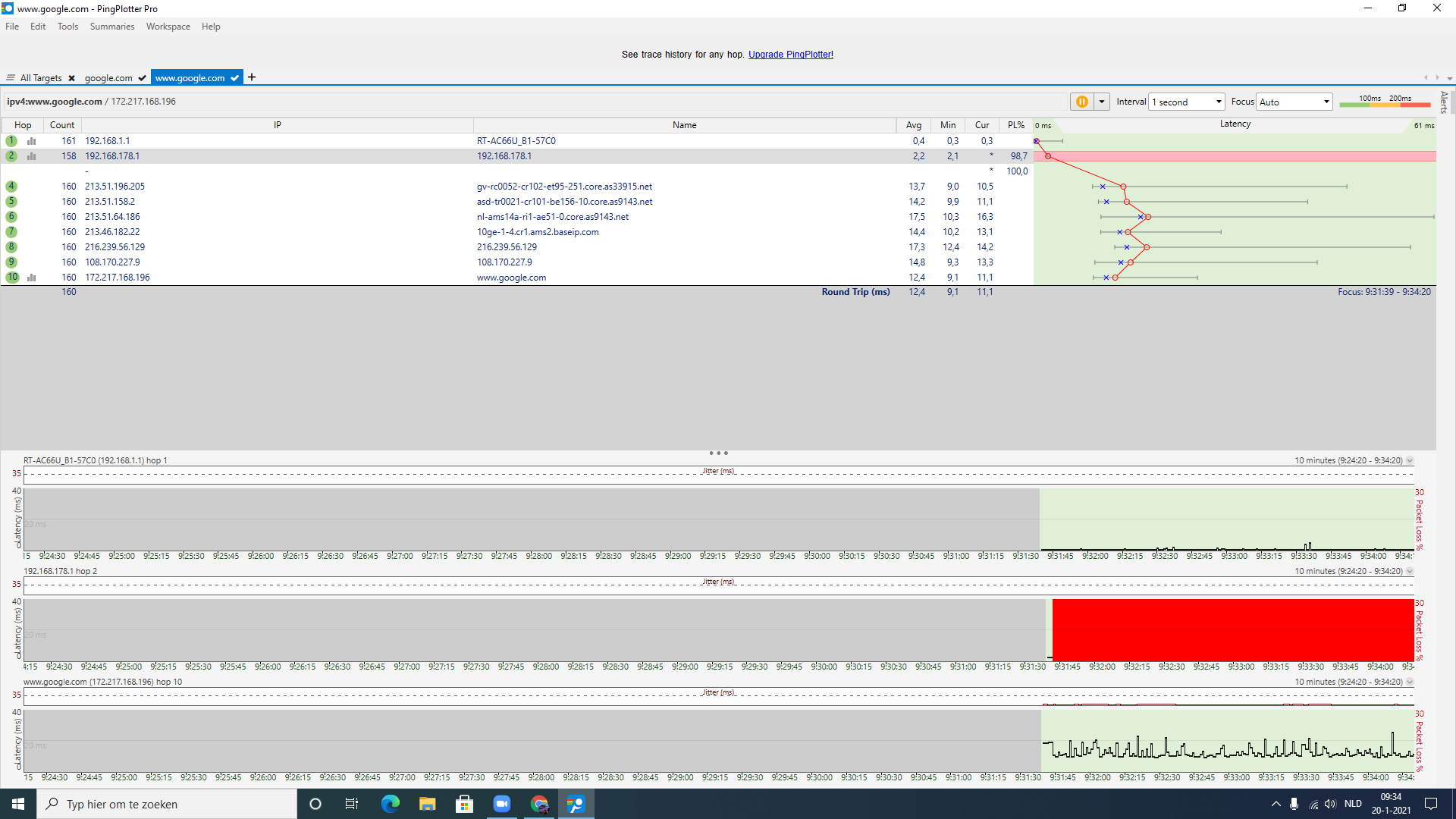Click the three-dot pane splitter handle
The width and height of the screenshot is (1456, 819).
tap(718, 453)
